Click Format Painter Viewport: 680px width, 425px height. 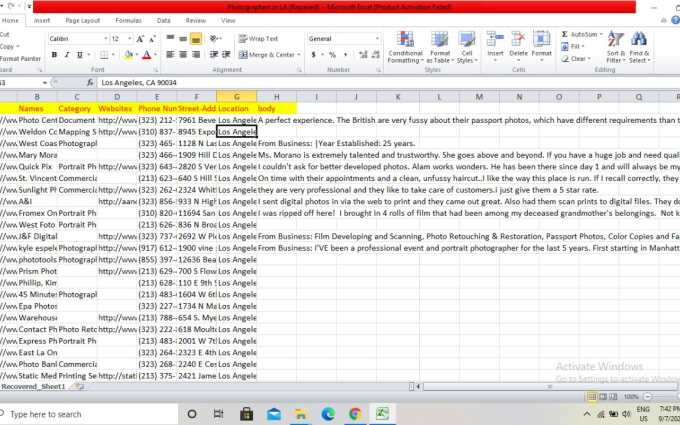pyautogui.click(x=20, y=59)
